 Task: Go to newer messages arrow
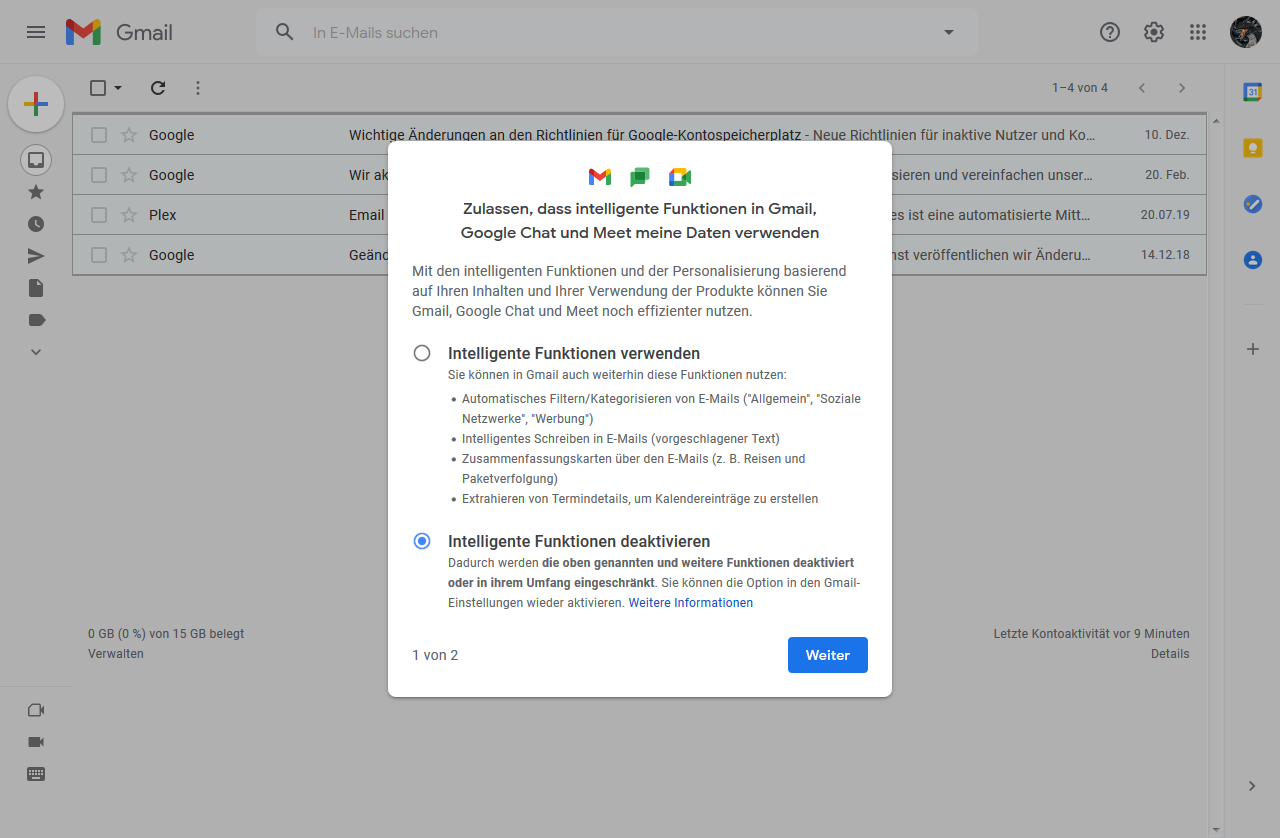[1142, 88]
